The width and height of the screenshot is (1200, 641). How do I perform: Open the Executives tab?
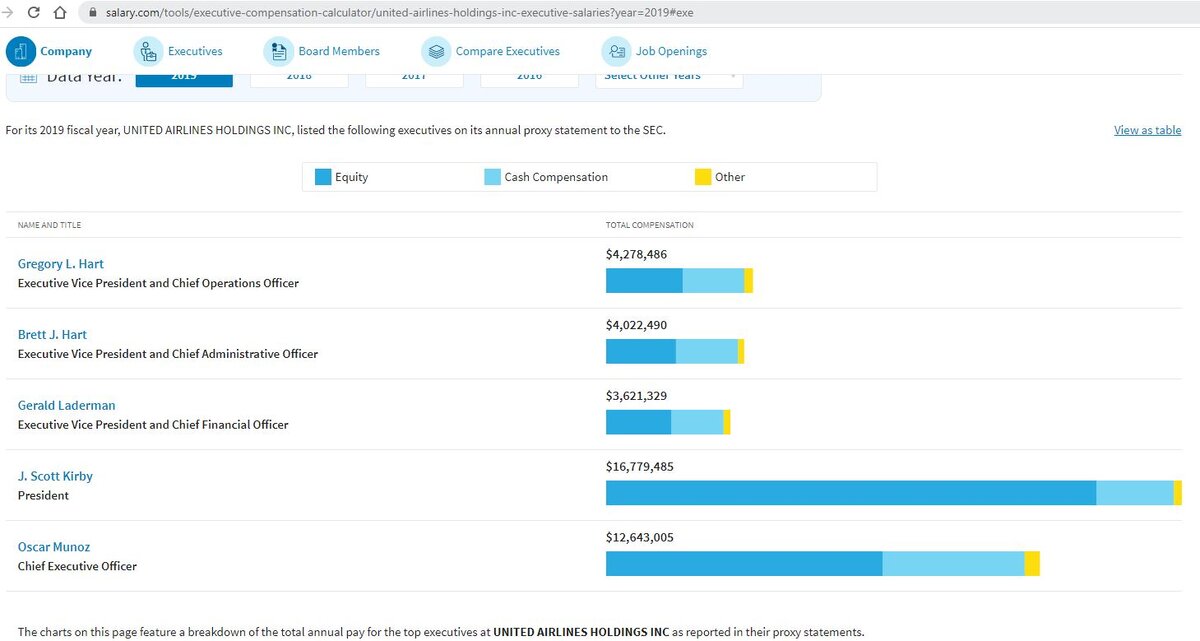pos(195,51)
